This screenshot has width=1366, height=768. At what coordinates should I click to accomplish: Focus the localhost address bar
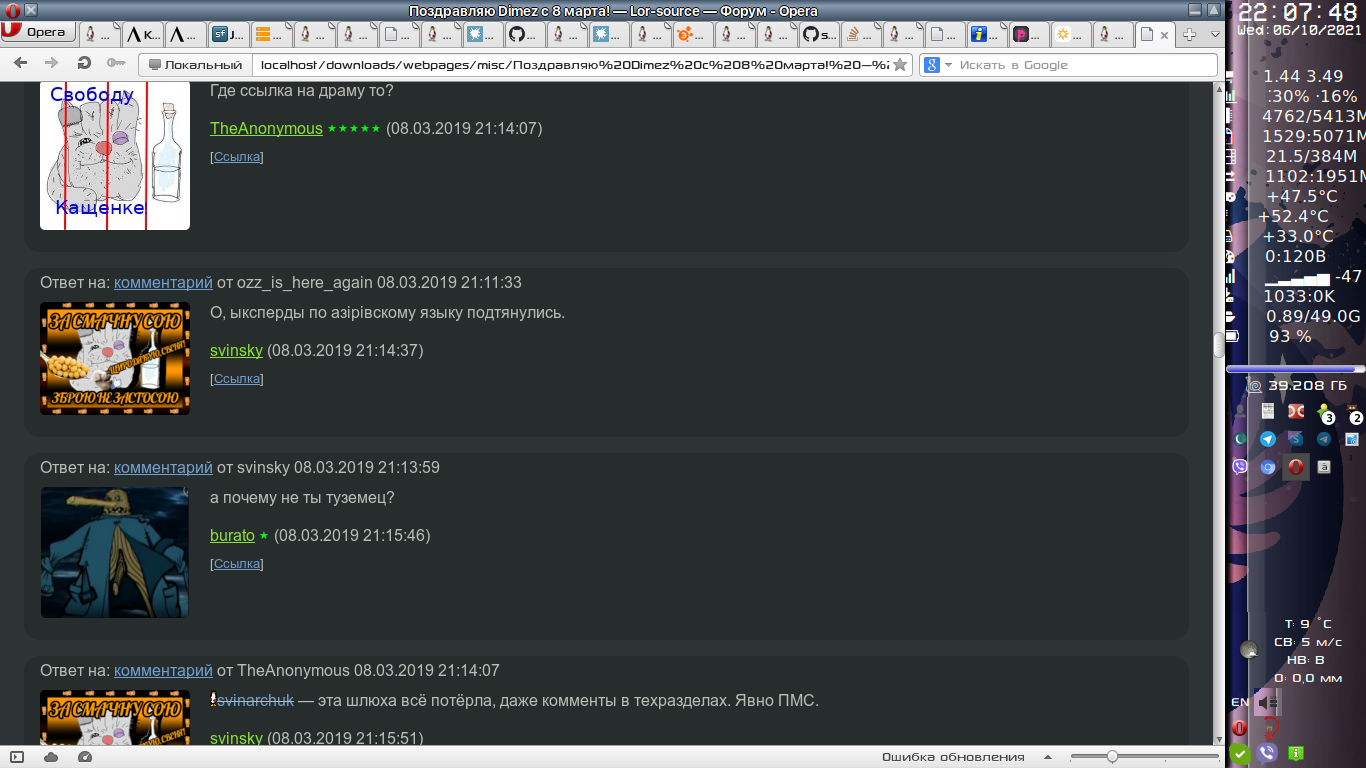tap(572, 65)
